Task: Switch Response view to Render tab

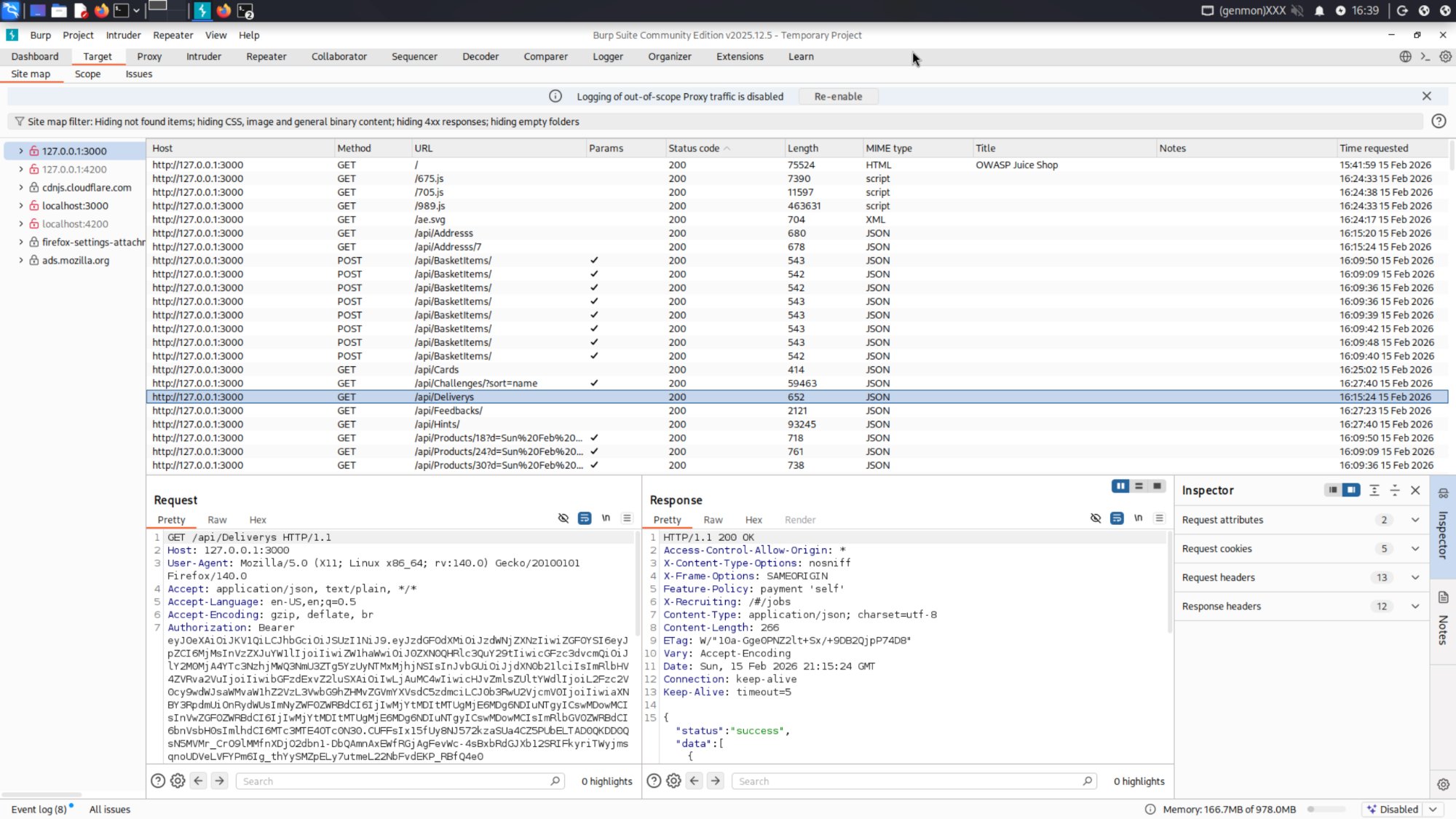Action: [800, 520]
